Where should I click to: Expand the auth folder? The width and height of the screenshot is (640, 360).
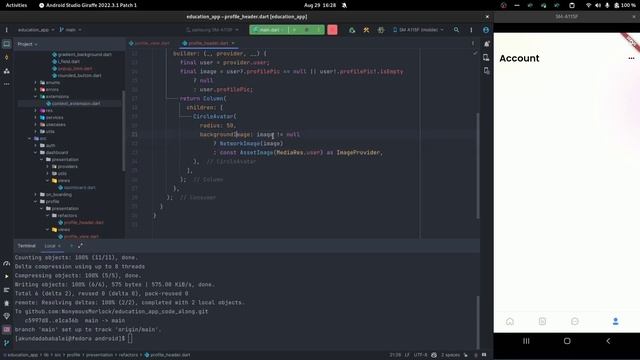[36, 145]
